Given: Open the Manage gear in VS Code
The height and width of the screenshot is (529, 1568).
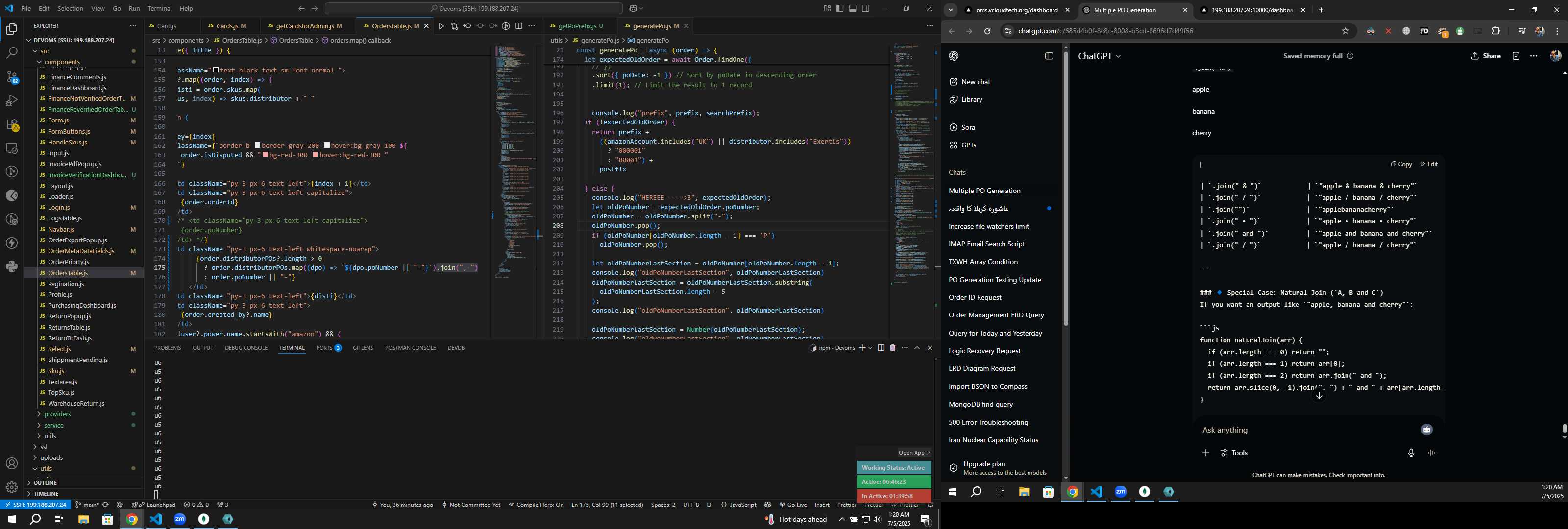Looking at the screenshot, I should pyautogui.click(x=12, y=487).
